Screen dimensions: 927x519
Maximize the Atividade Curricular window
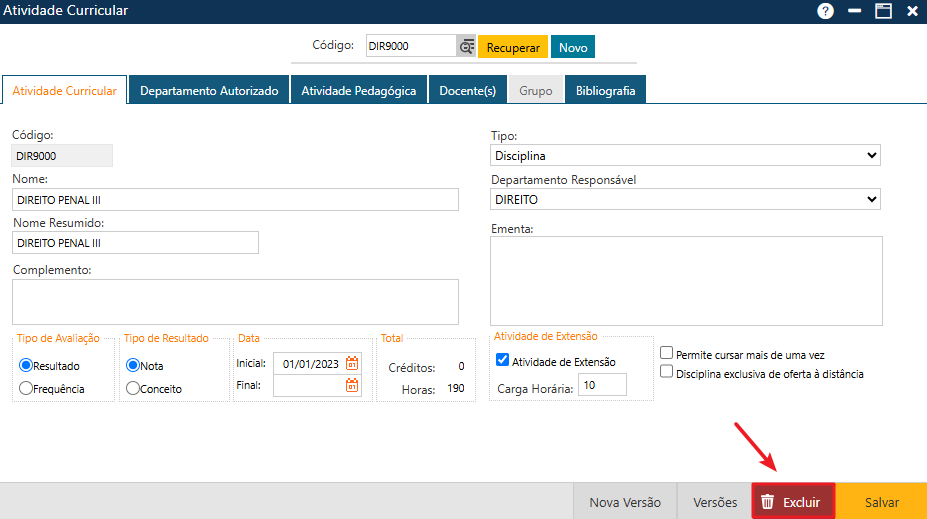(883, 11)
